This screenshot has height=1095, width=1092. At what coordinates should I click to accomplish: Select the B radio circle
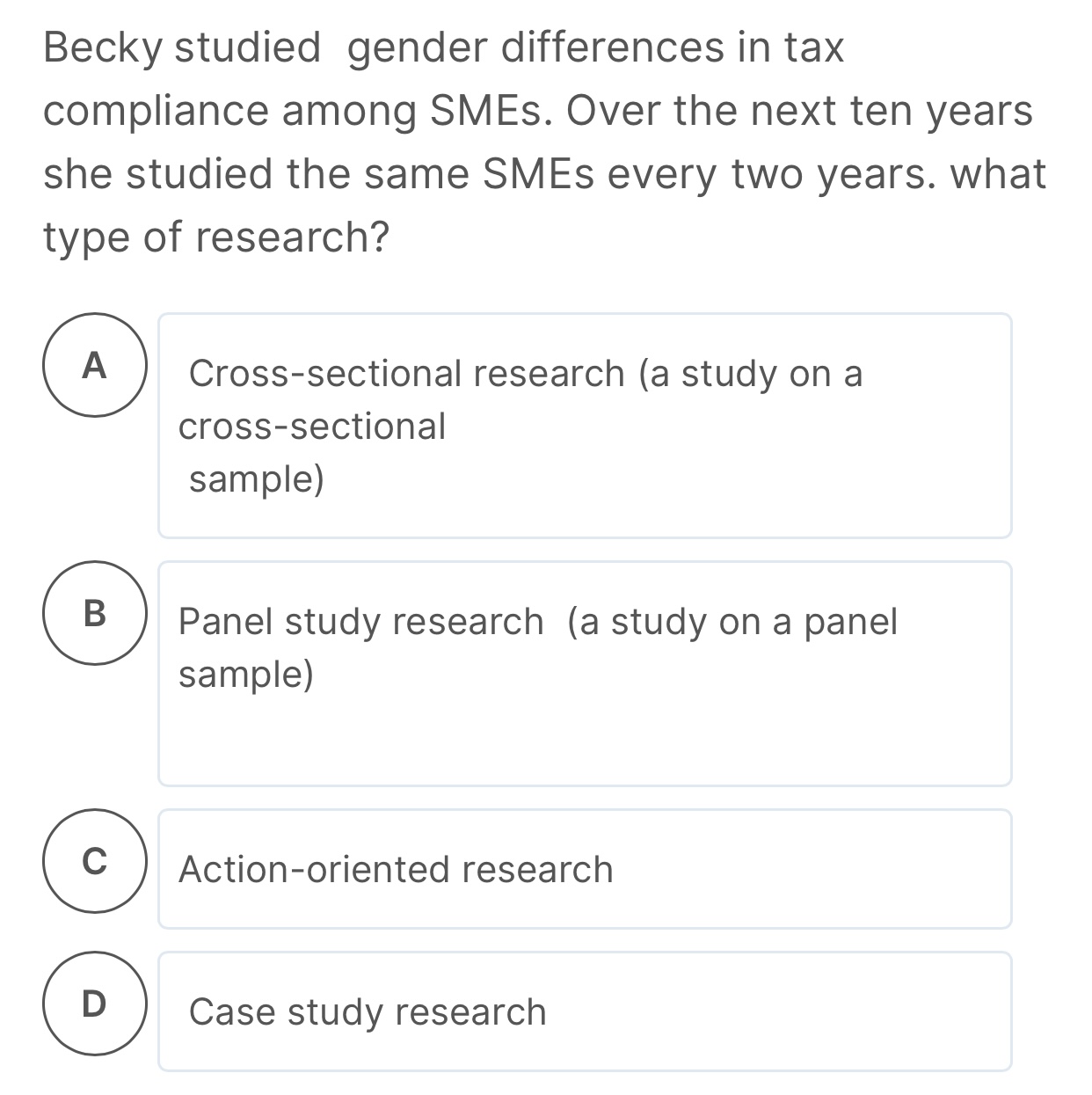(95, 613)
